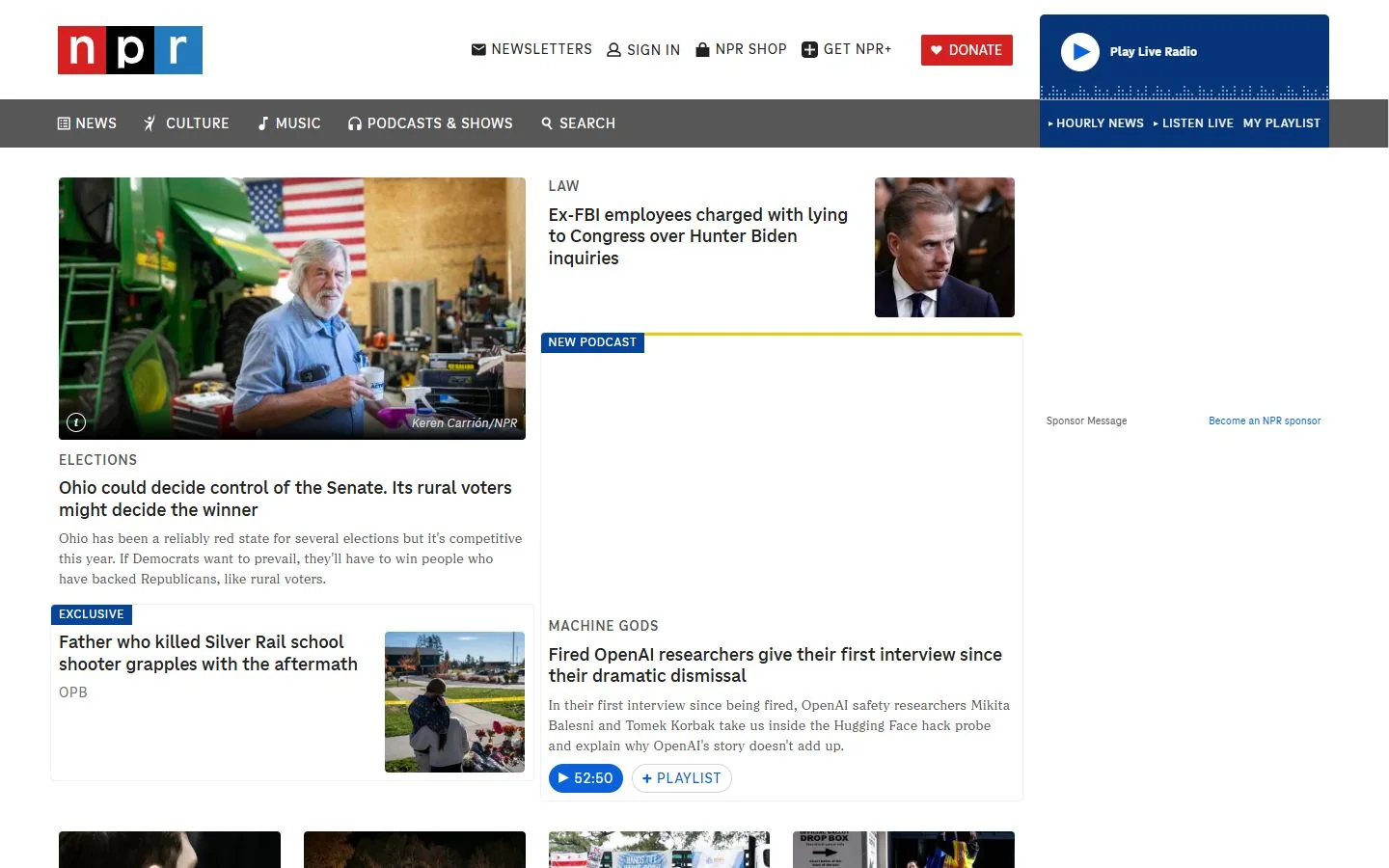The width and height of the screenshot is (1389, 868).
Task: Click the OPB source label
Action: [73, 692]
